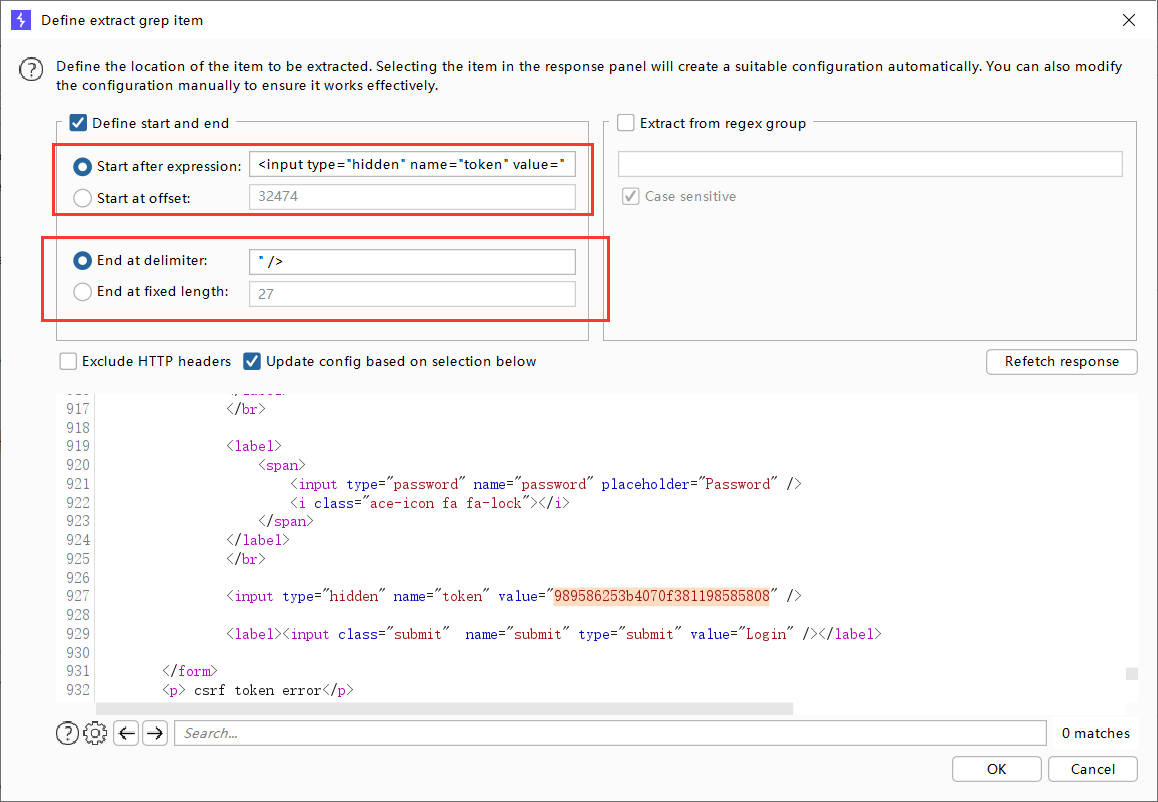Close the Define extract grep item dialog
The height and width of the screenshot is (802, 1158).
point(1128,20)
